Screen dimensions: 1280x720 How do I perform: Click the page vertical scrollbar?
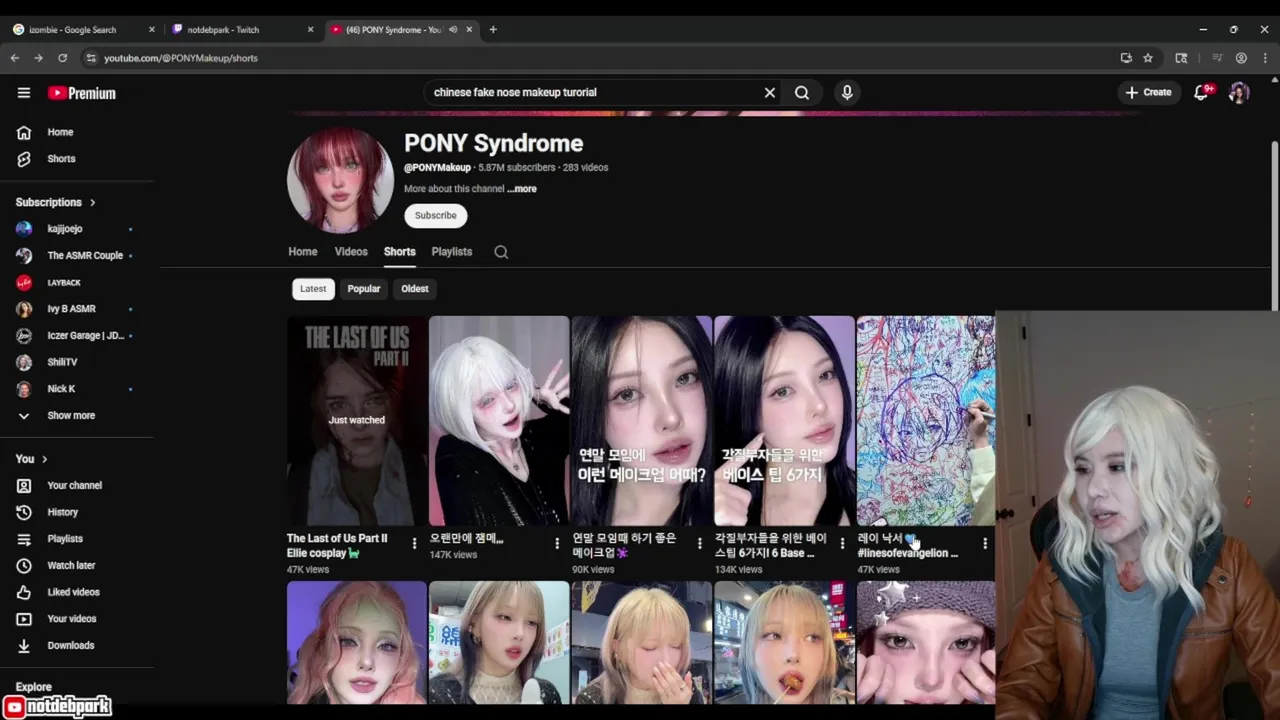(1274, 225)
